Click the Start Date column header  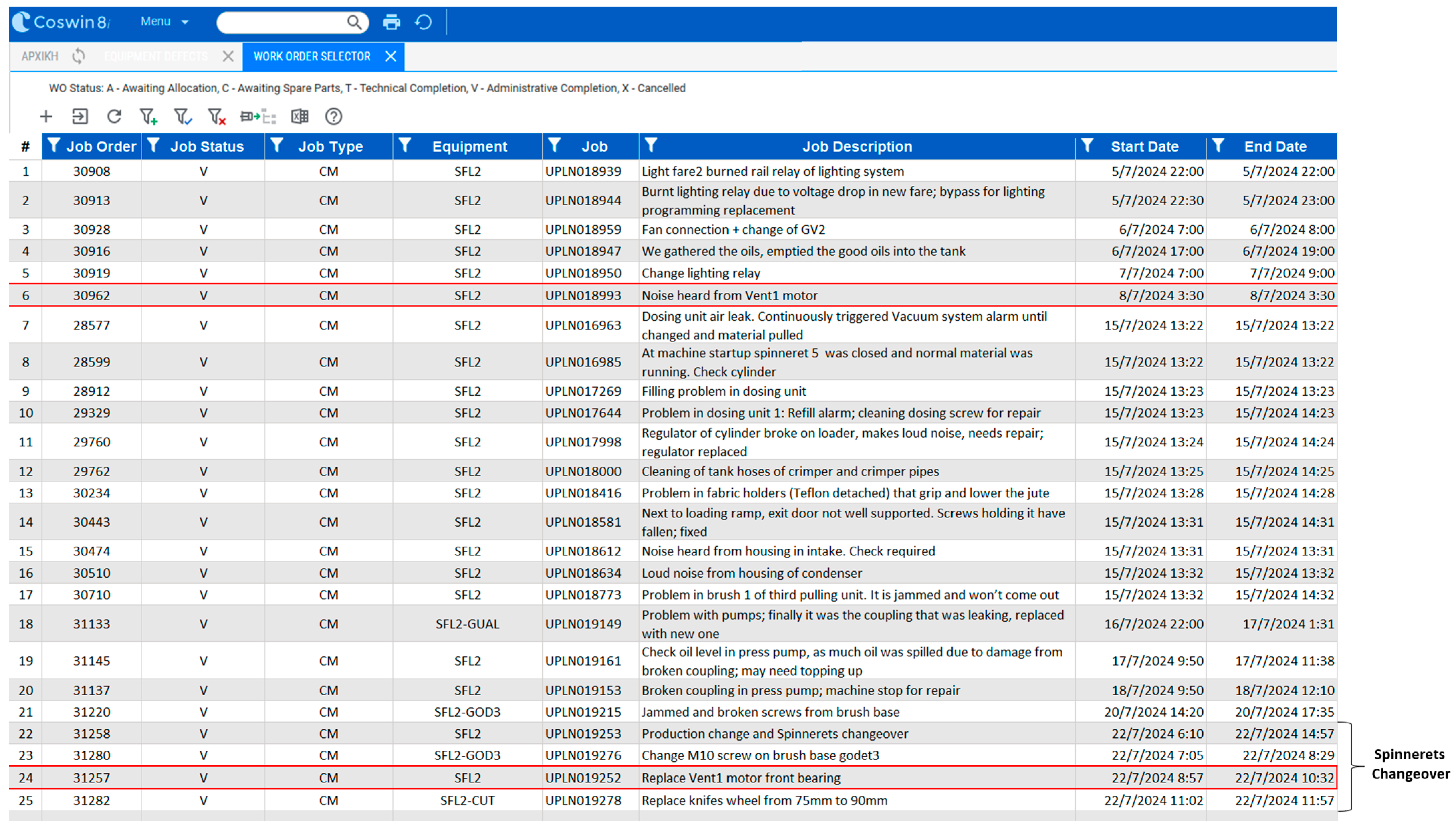(x=1144, y=147)
